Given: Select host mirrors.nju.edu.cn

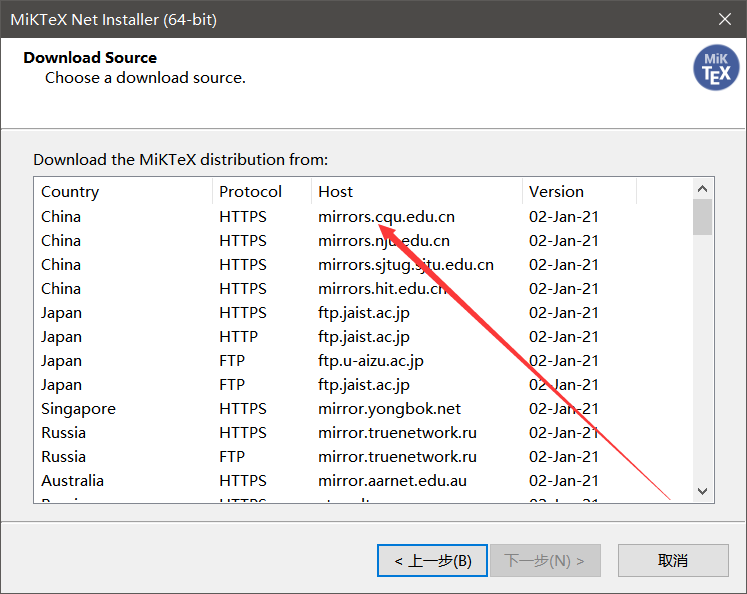Looking at the screenshot, I should [x=384, y=241].
